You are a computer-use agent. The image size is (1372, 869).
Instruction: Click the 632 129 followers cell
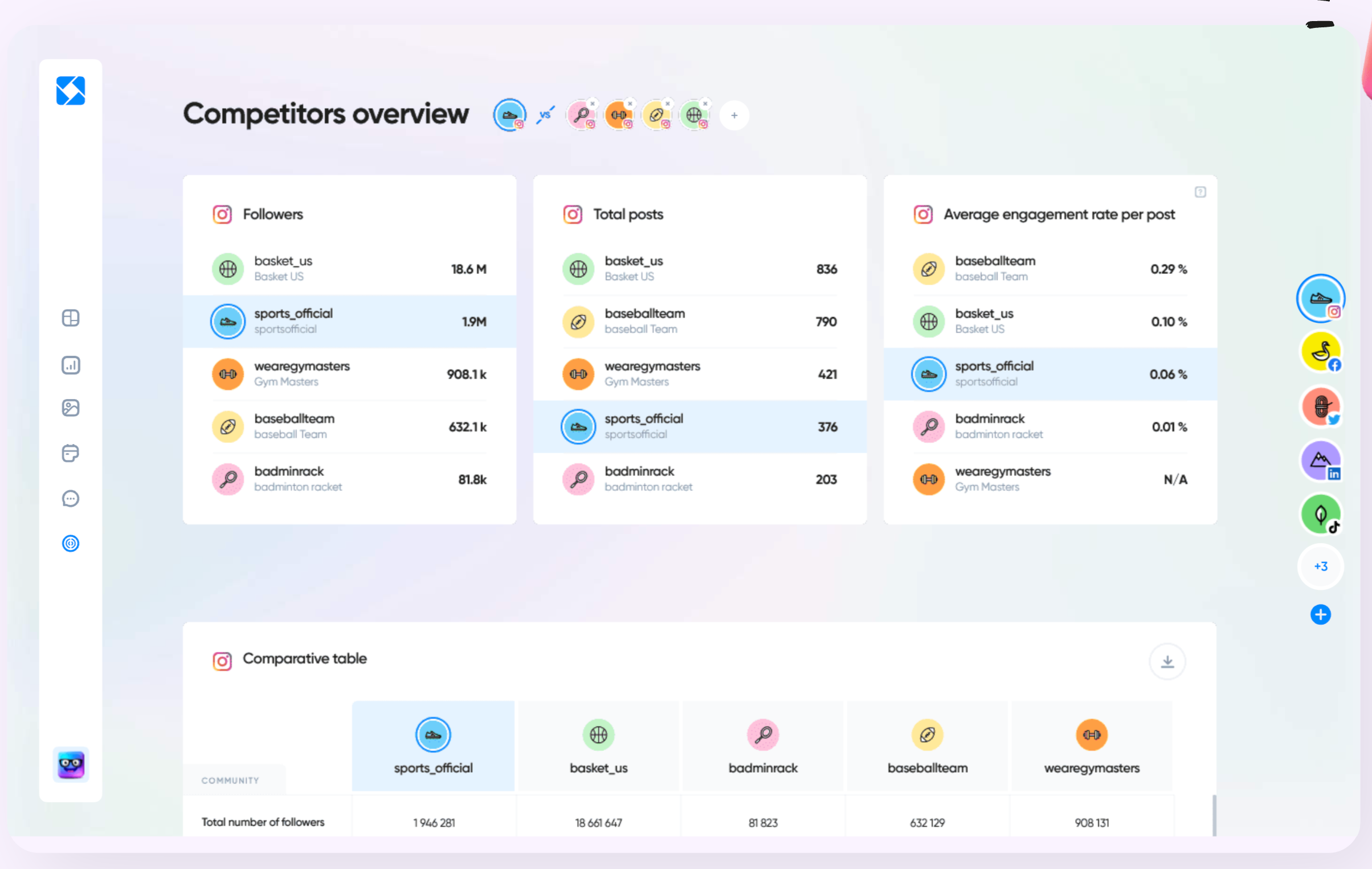pos(927,822)
